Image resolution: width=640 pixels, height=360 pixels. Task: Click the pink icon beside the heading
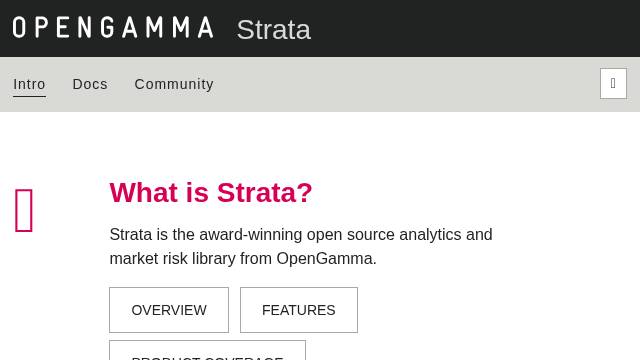click(24, 211)
